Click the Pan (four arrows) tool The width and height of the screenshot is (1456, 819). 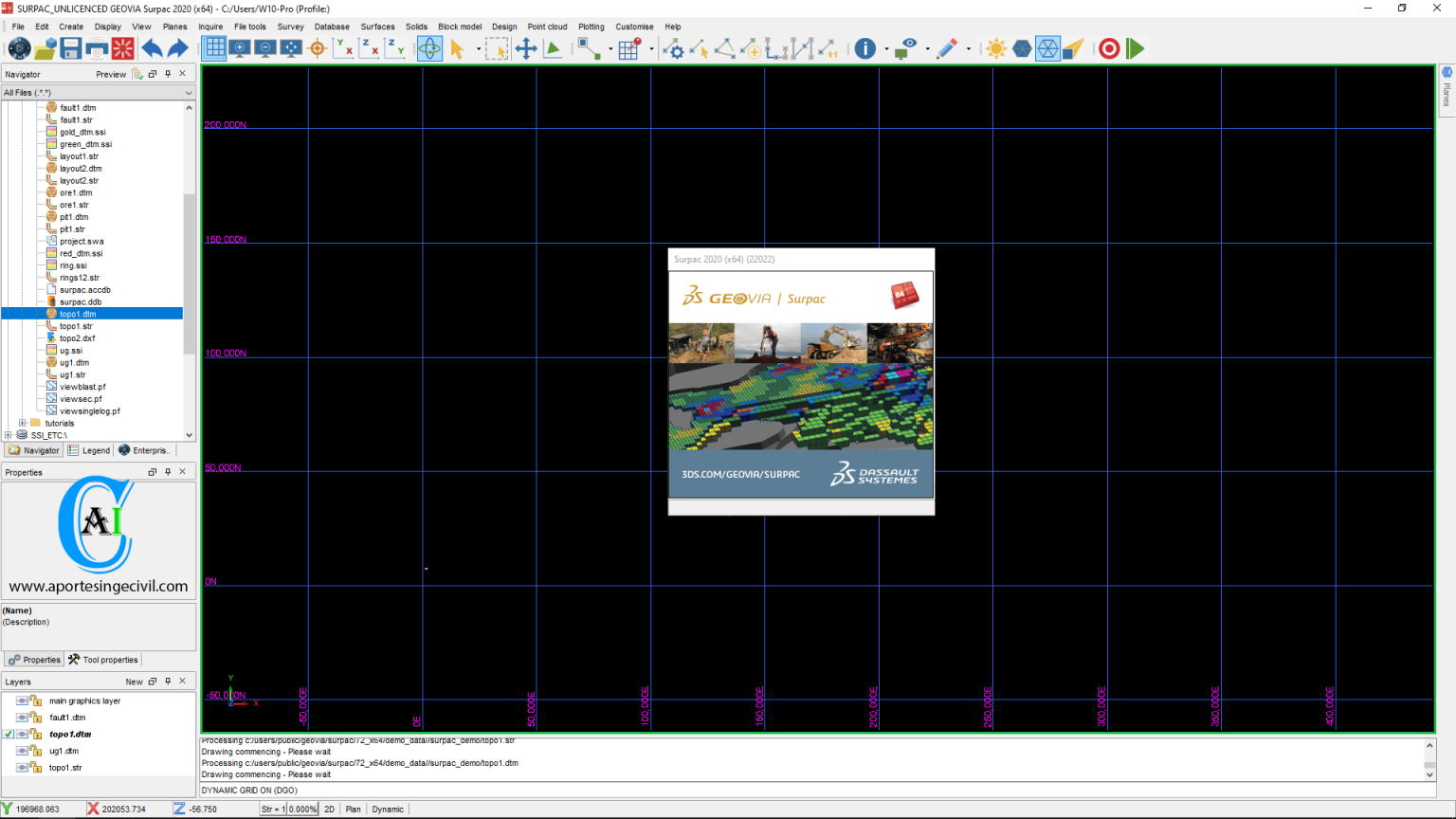527,48
